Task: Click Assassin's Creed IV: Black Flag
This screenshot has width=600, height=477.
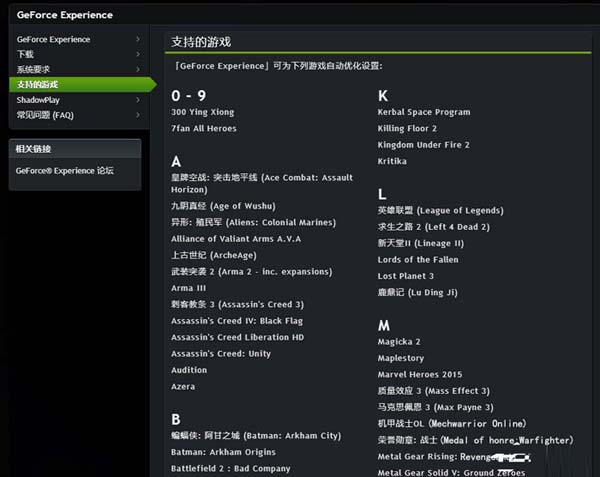Action: pyautogui.click(x=237, y=321)
